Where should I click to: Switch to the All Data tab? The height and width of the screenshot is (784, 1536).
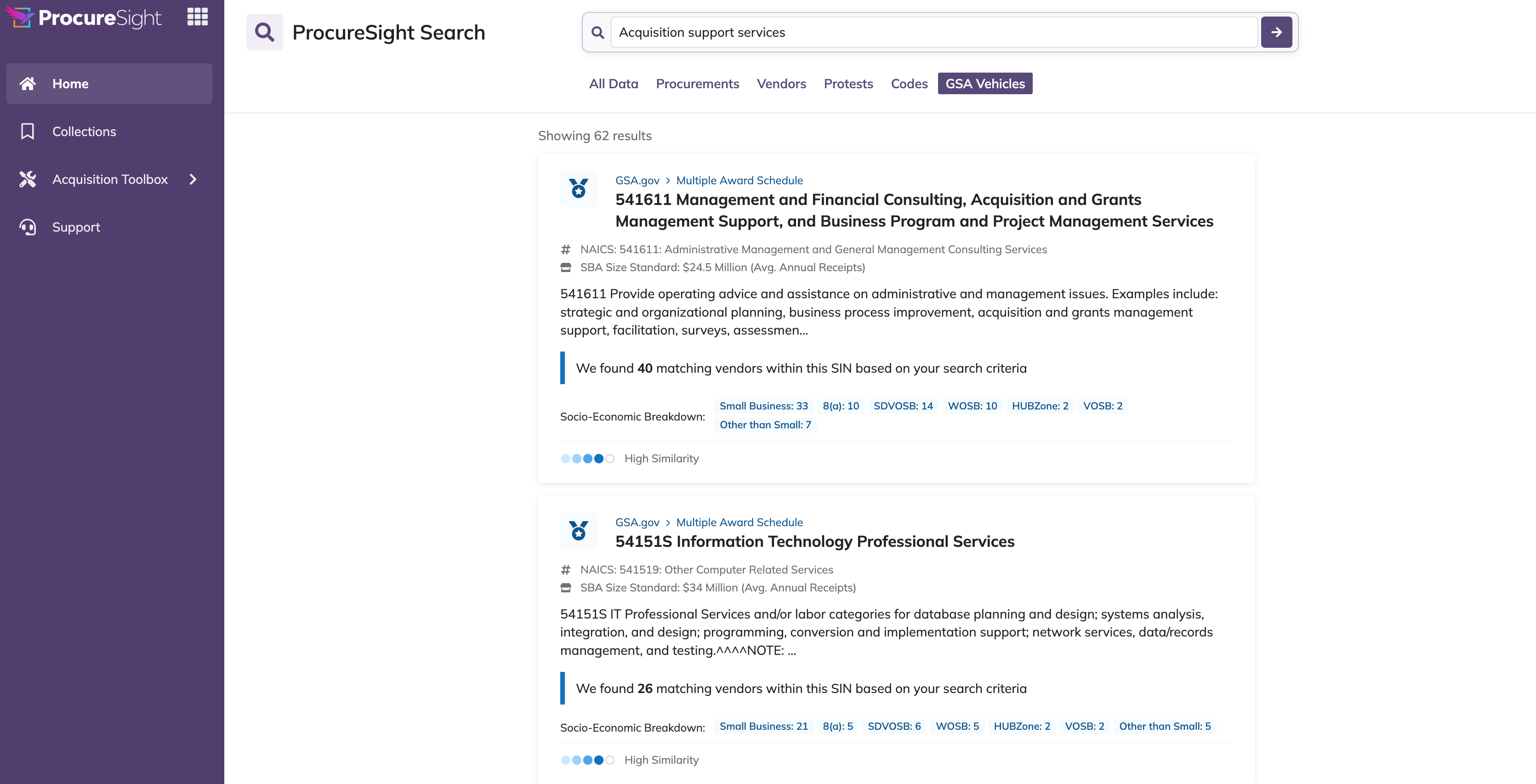coord(614,84)
